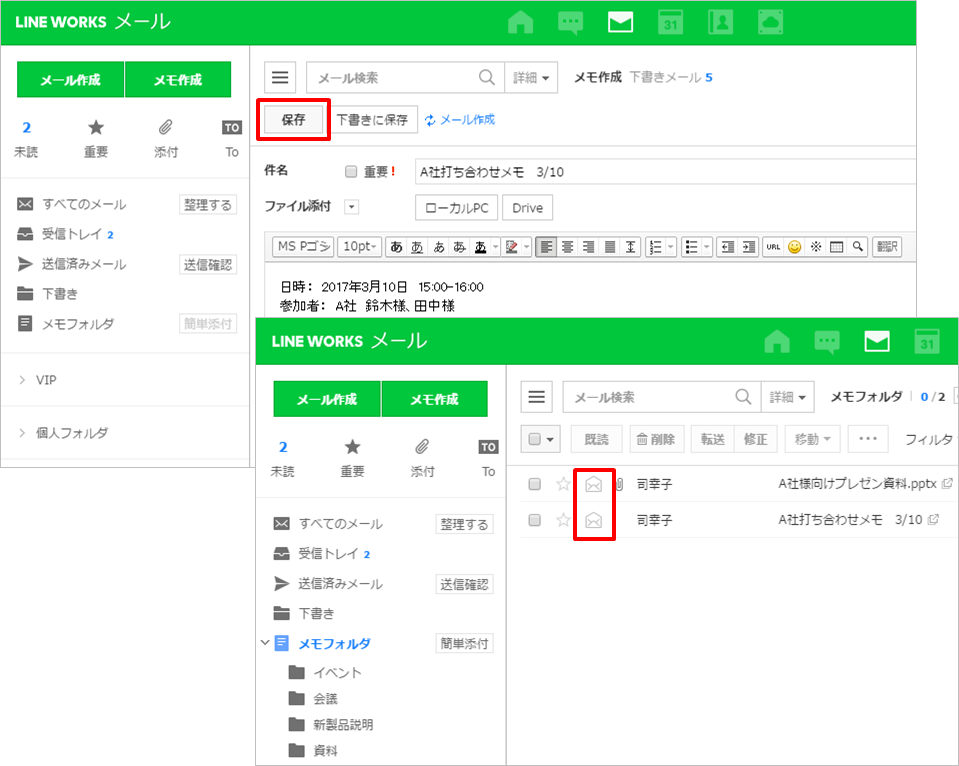Click the subject field containing A社打ち合わせメモ
The height and width of the screenshot is (766, 959).
point(660,172)
